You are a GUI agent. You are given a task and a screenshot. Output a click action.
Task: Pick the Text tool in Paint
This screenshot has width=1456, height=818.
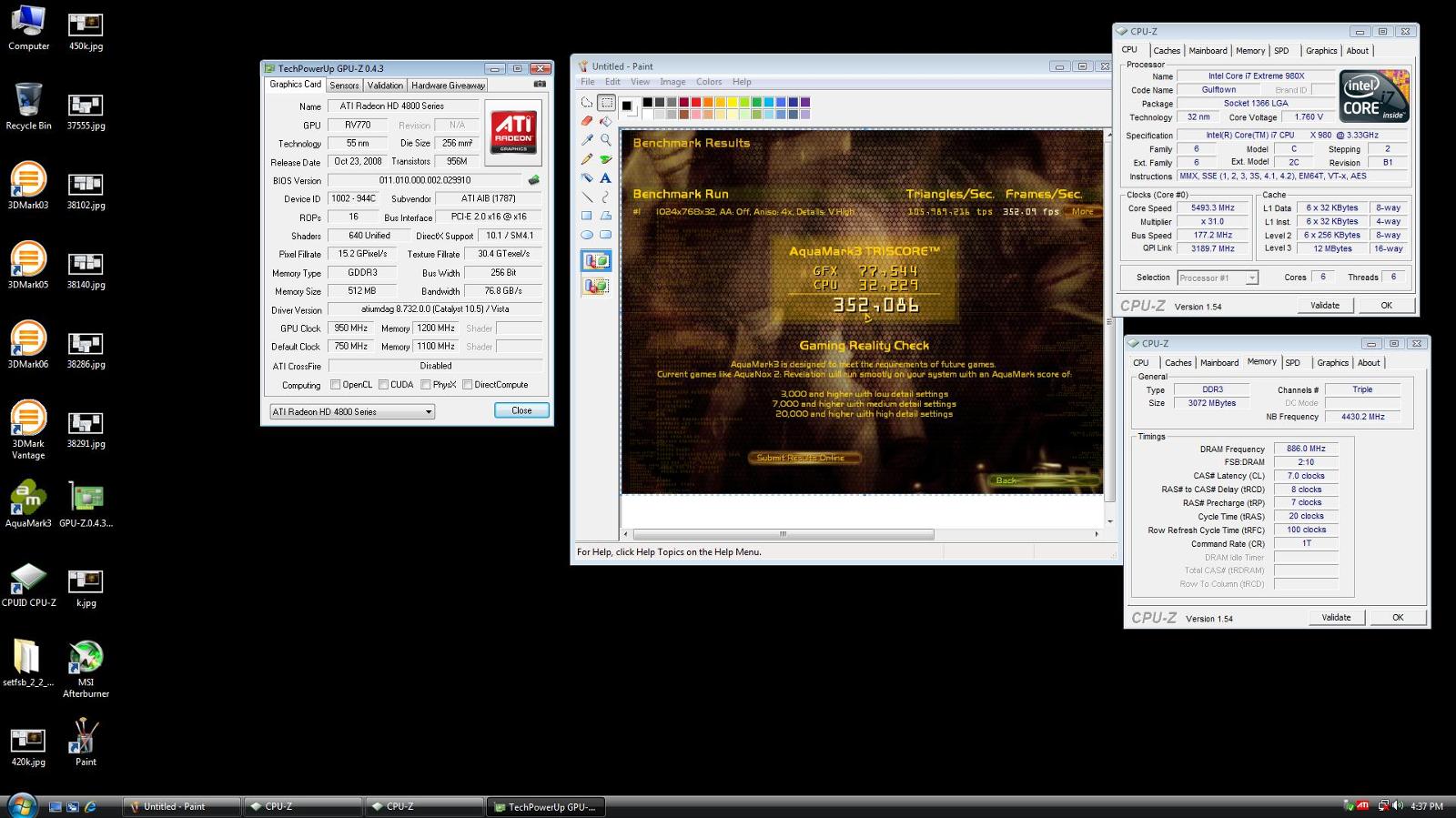coord(606,178)
